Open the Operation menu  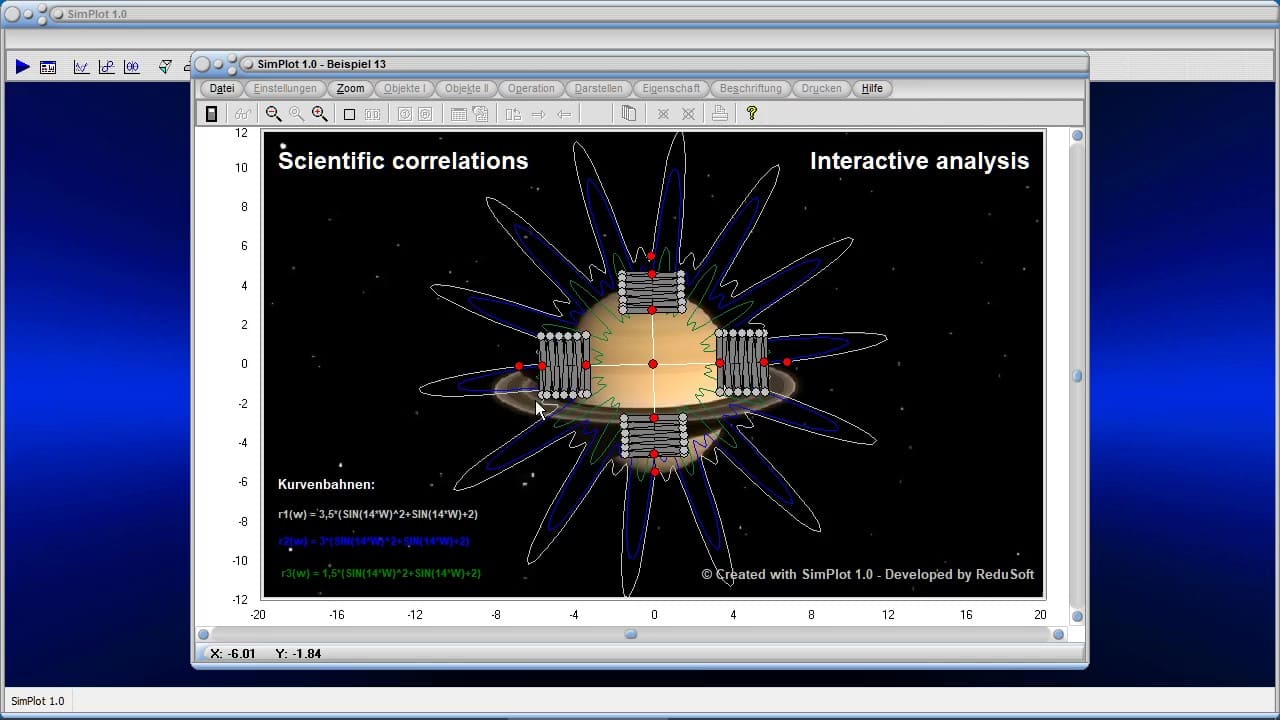[531, 88]
